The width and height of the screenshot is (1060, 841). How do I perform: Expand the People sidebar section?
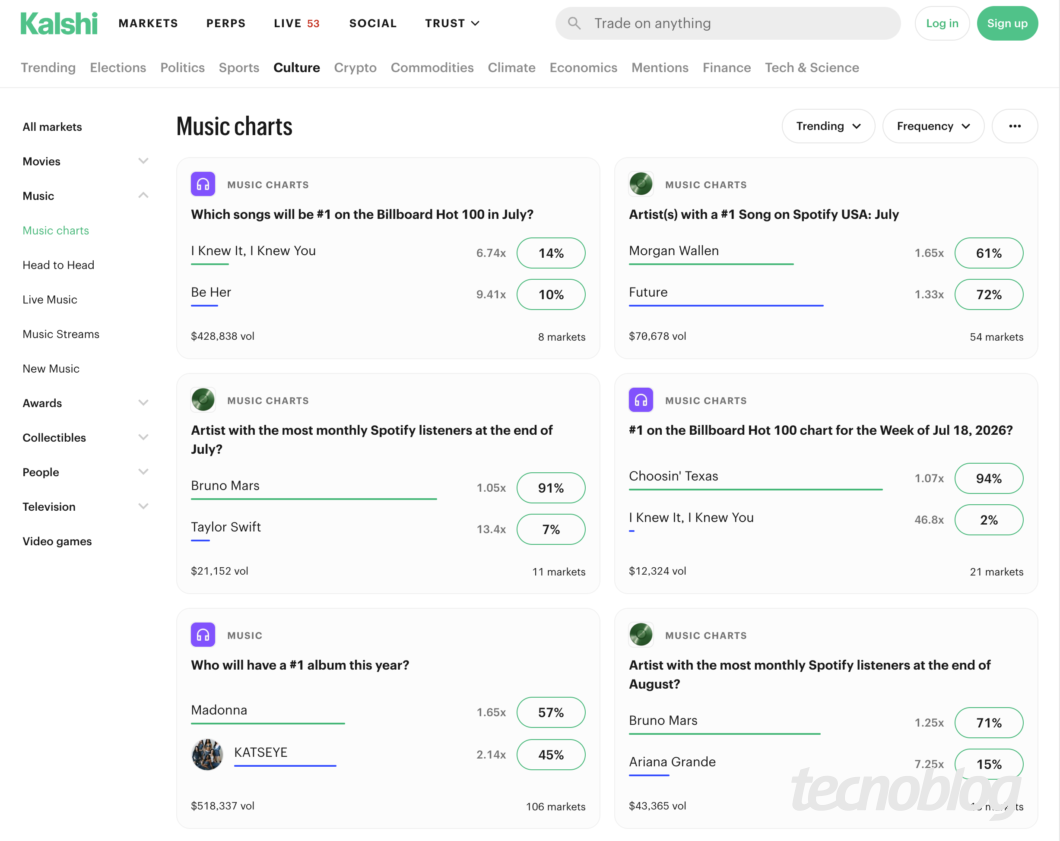(x=143, y=472)
